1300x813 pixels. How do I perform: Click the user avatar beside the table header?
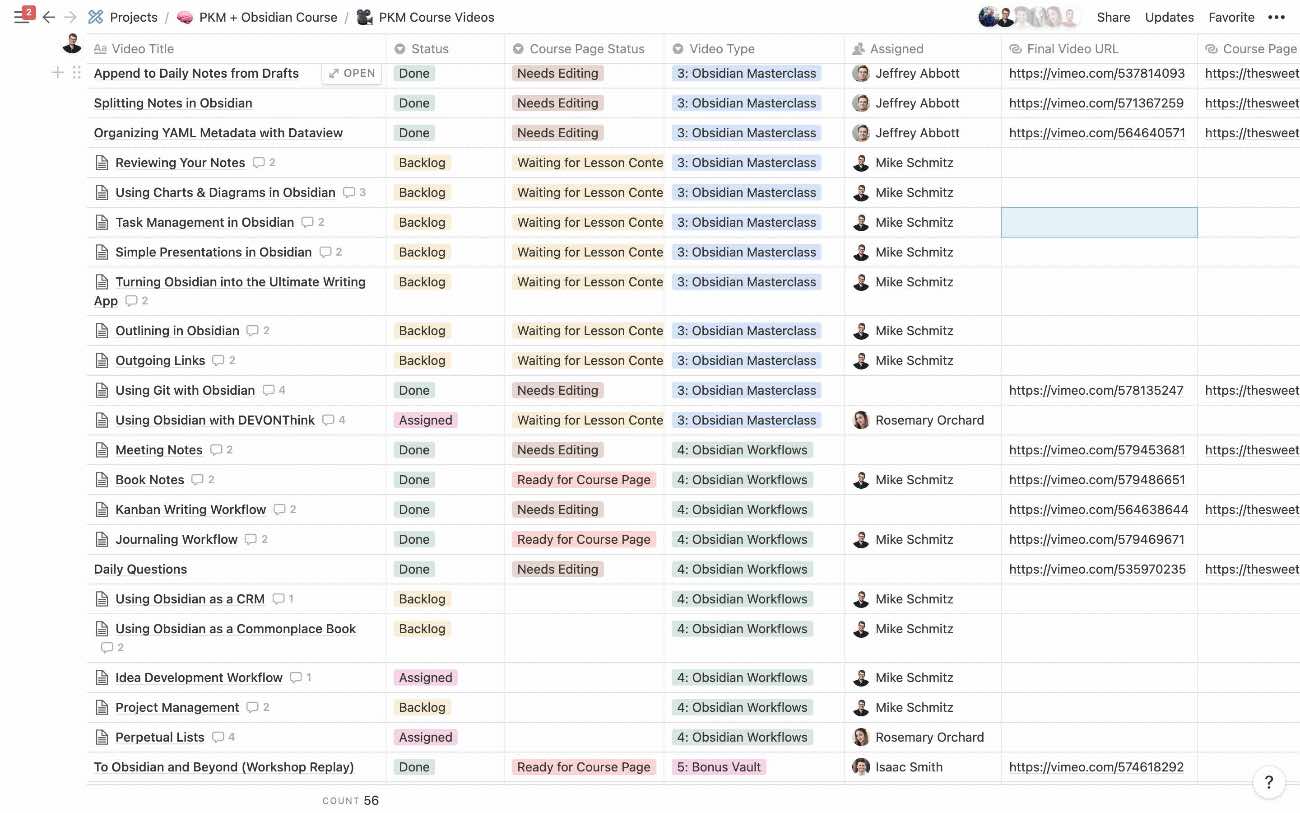click(x=72, y=43)
